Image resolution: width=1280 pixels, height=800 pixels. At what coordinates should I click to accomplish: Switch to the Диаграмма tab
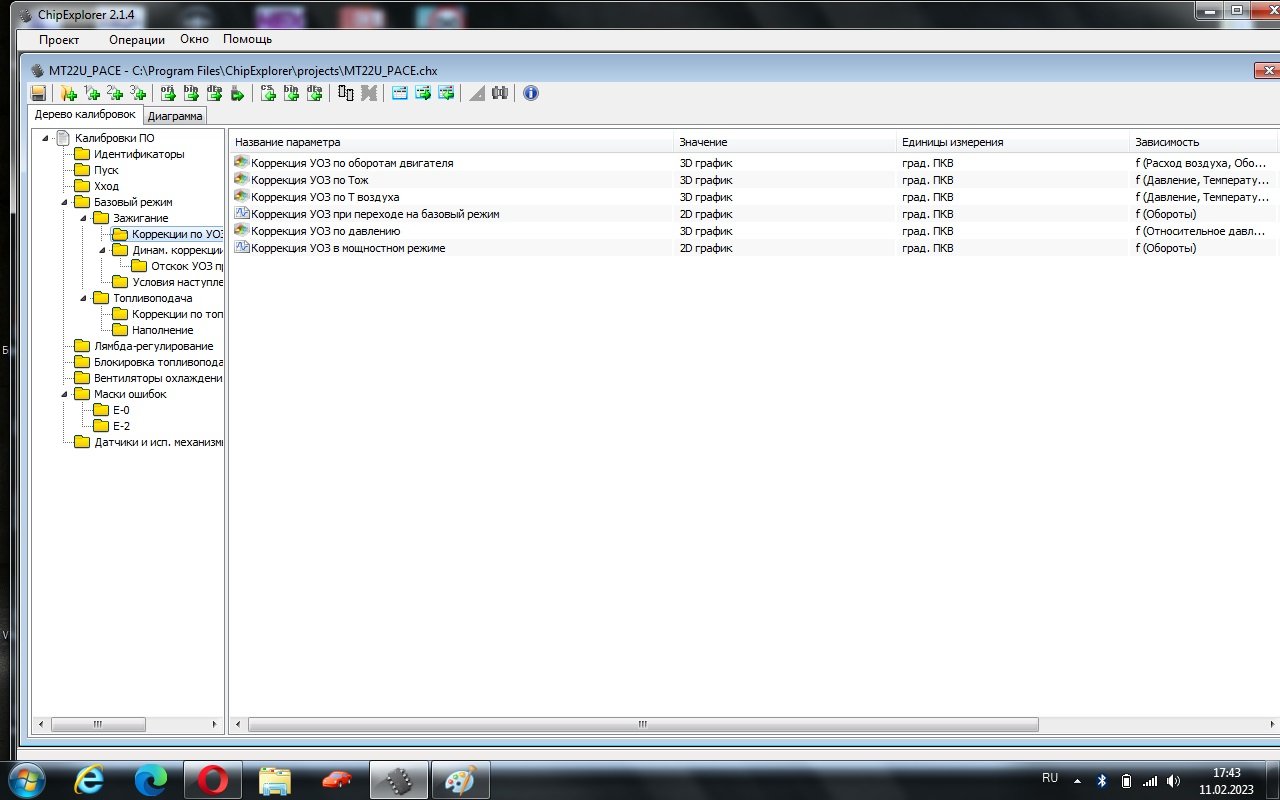(175, 116)
